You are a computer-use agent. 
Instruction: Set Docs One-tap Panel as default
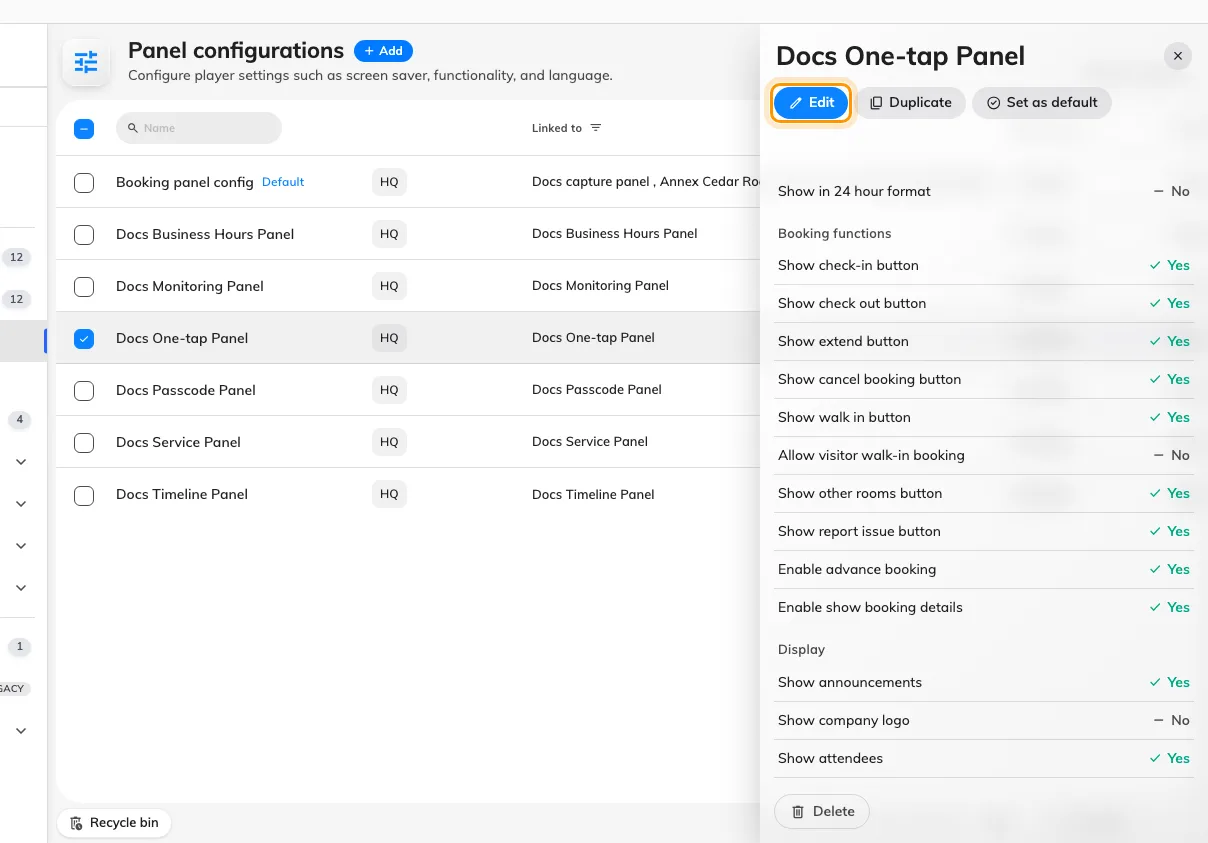pos(1042,102)
